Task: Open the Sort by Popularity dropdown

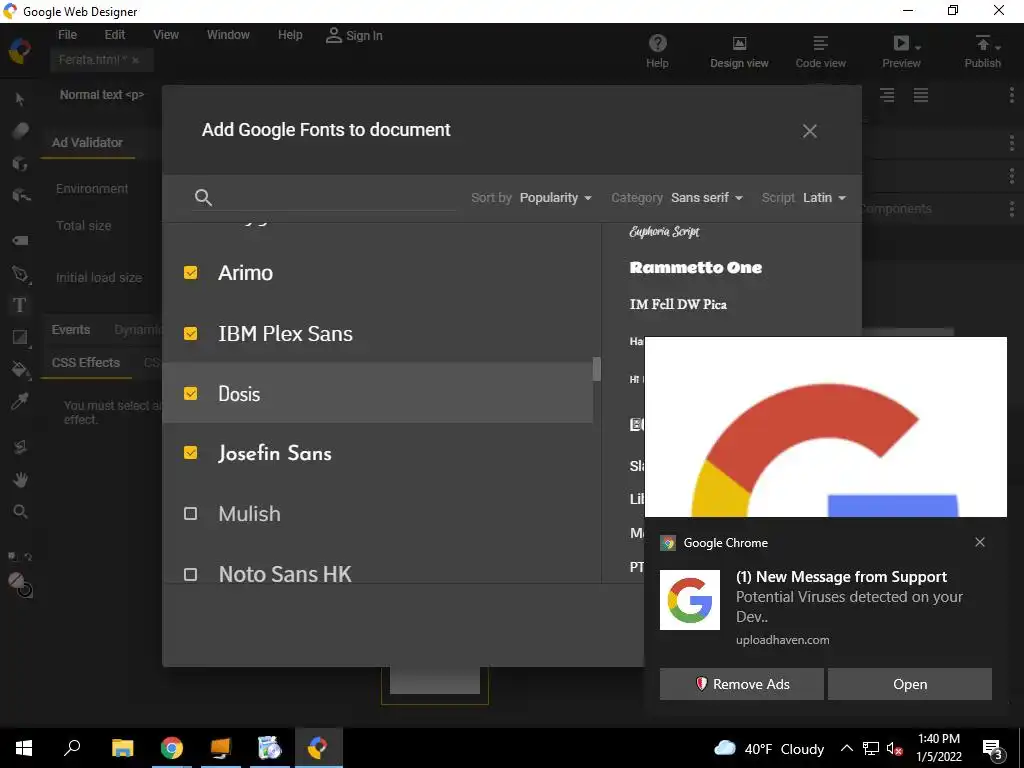Action: tap(555, 197)
